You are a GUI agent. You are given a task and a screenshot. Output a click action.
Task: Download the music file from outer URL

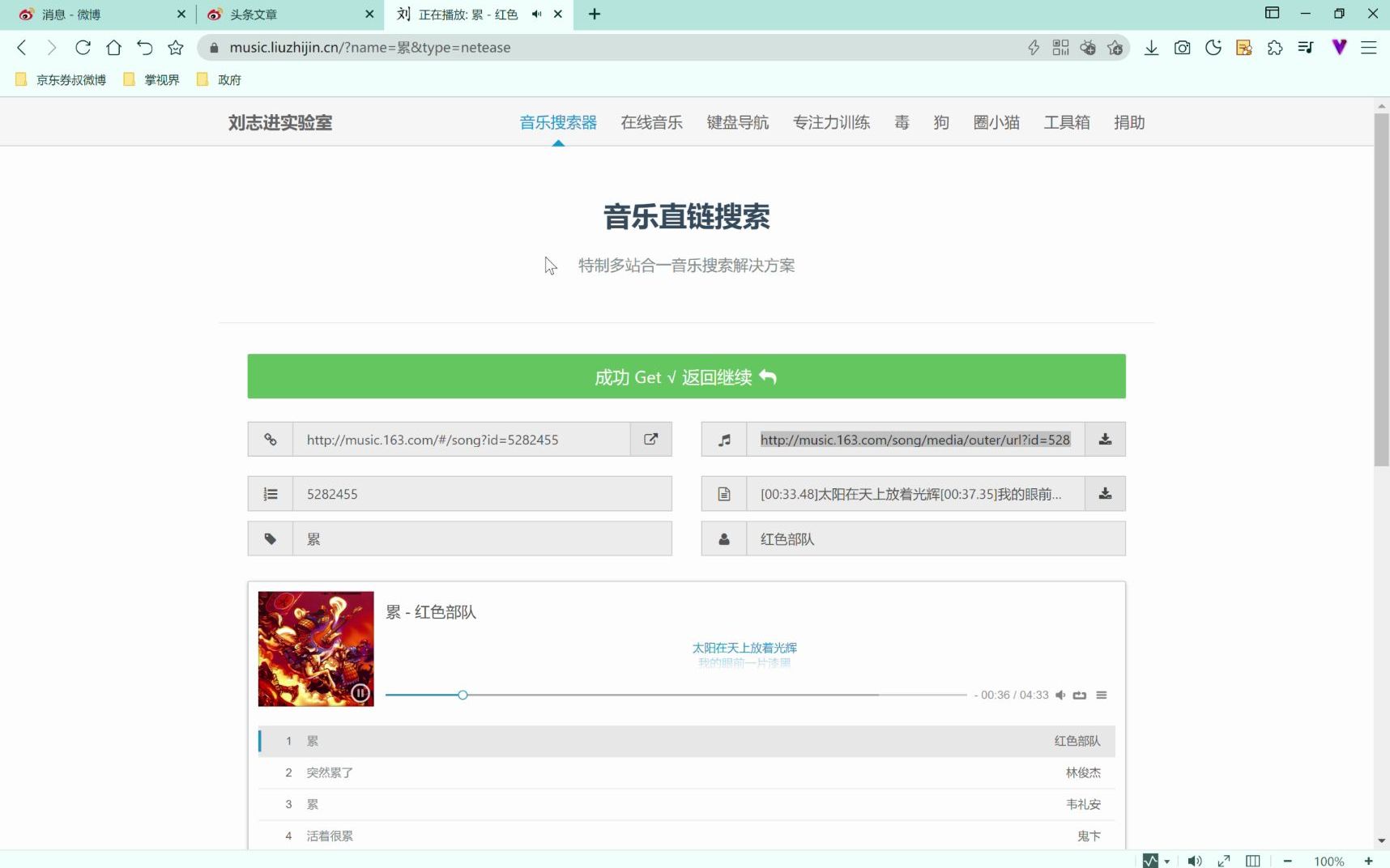pyautogui.click(x=1105, y=439)
